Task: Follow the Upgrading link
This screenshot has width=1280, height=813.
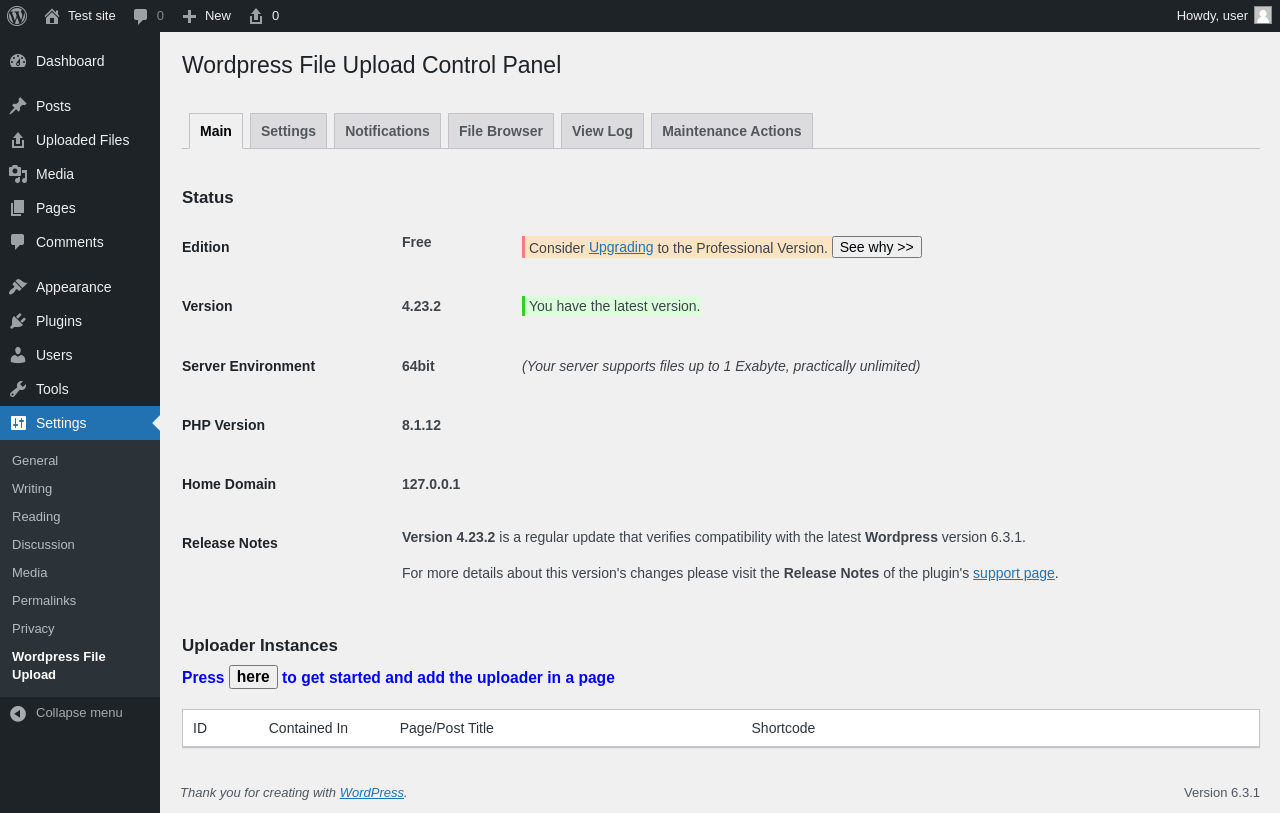Action: coord(621,247)
